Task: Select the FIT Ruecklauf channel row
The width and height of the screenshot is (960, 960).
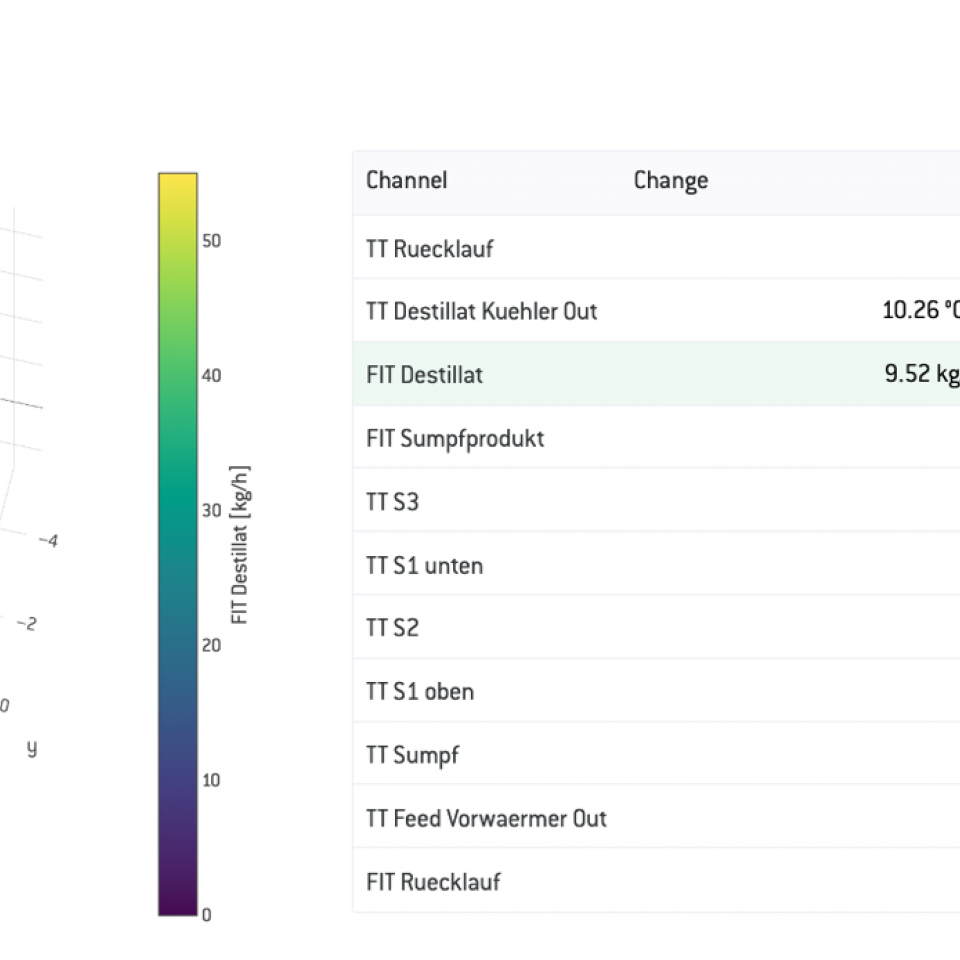Action: pyautogui.click(x=656, y=882)
